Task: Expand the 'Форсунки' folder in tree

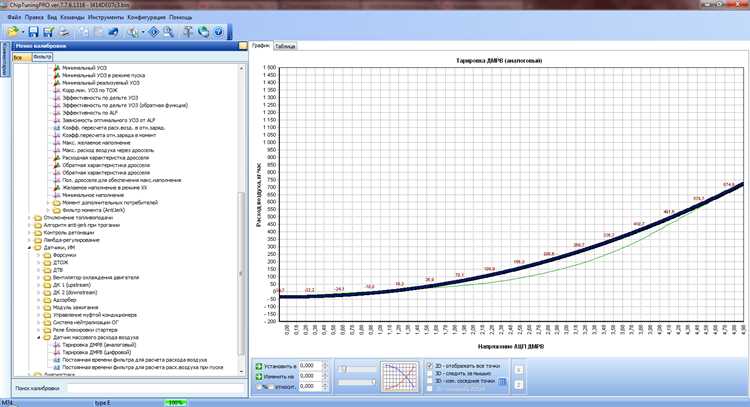Action: point(37,254)
